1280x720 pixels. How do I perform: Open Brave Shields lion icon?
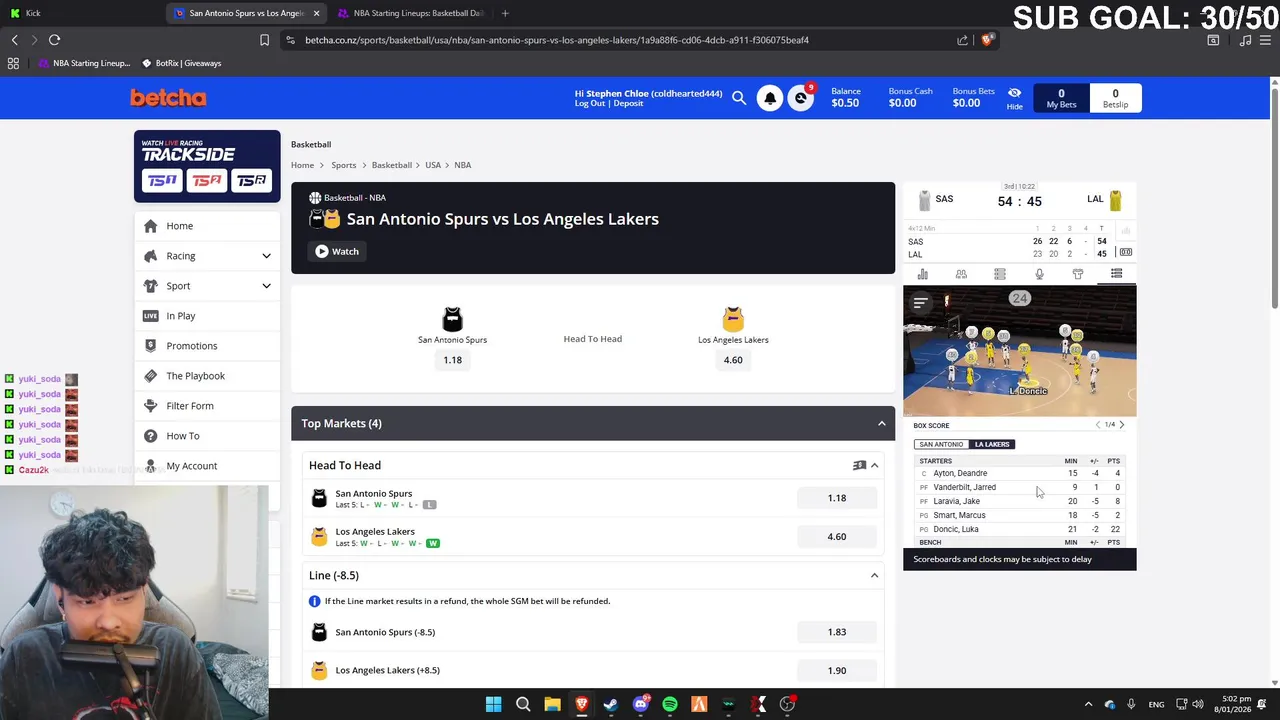pyautogui.click(x=987, y=40)
